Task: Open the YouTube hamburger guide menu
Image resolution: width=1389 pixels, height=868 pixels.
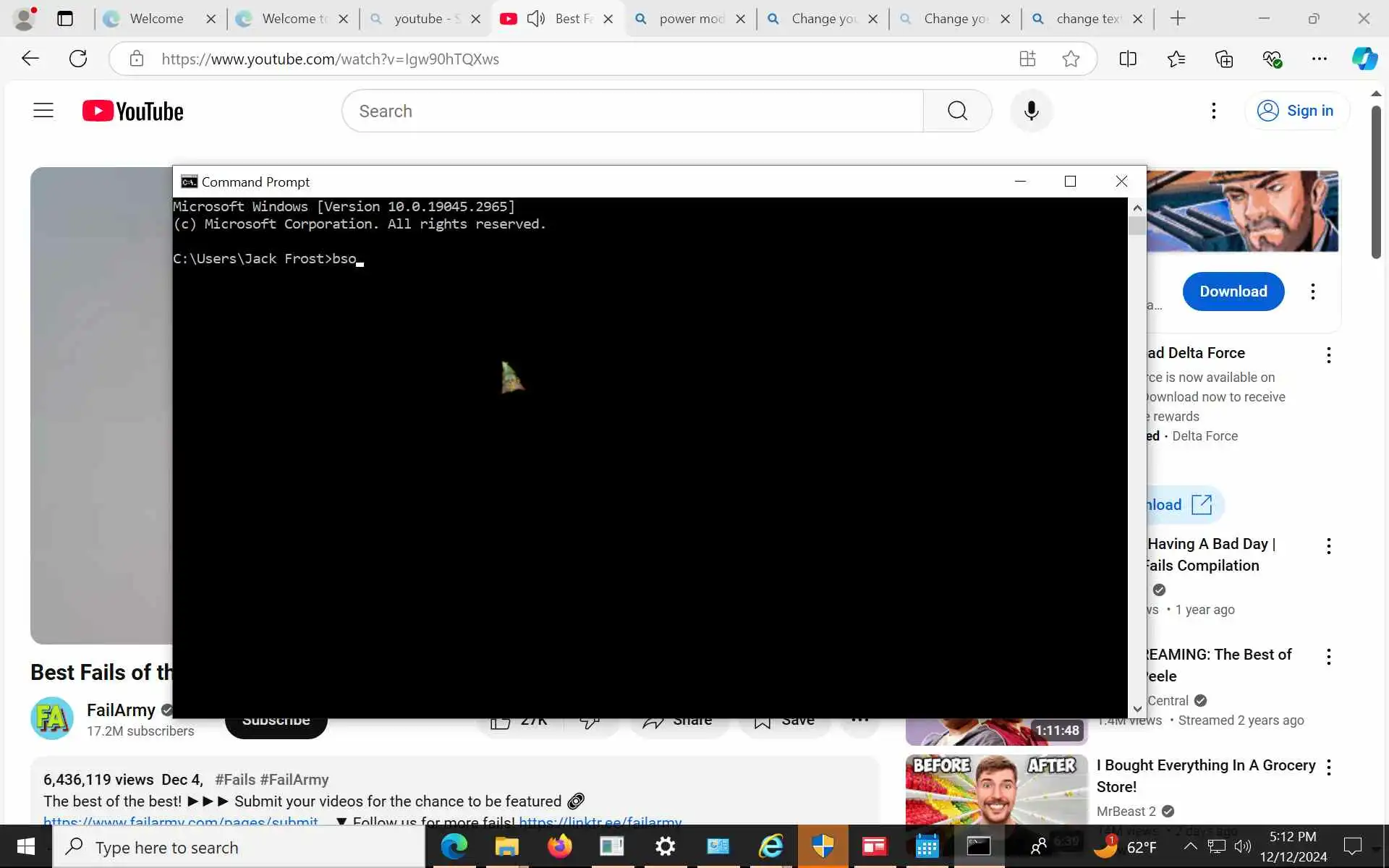Action: [43, 111]
